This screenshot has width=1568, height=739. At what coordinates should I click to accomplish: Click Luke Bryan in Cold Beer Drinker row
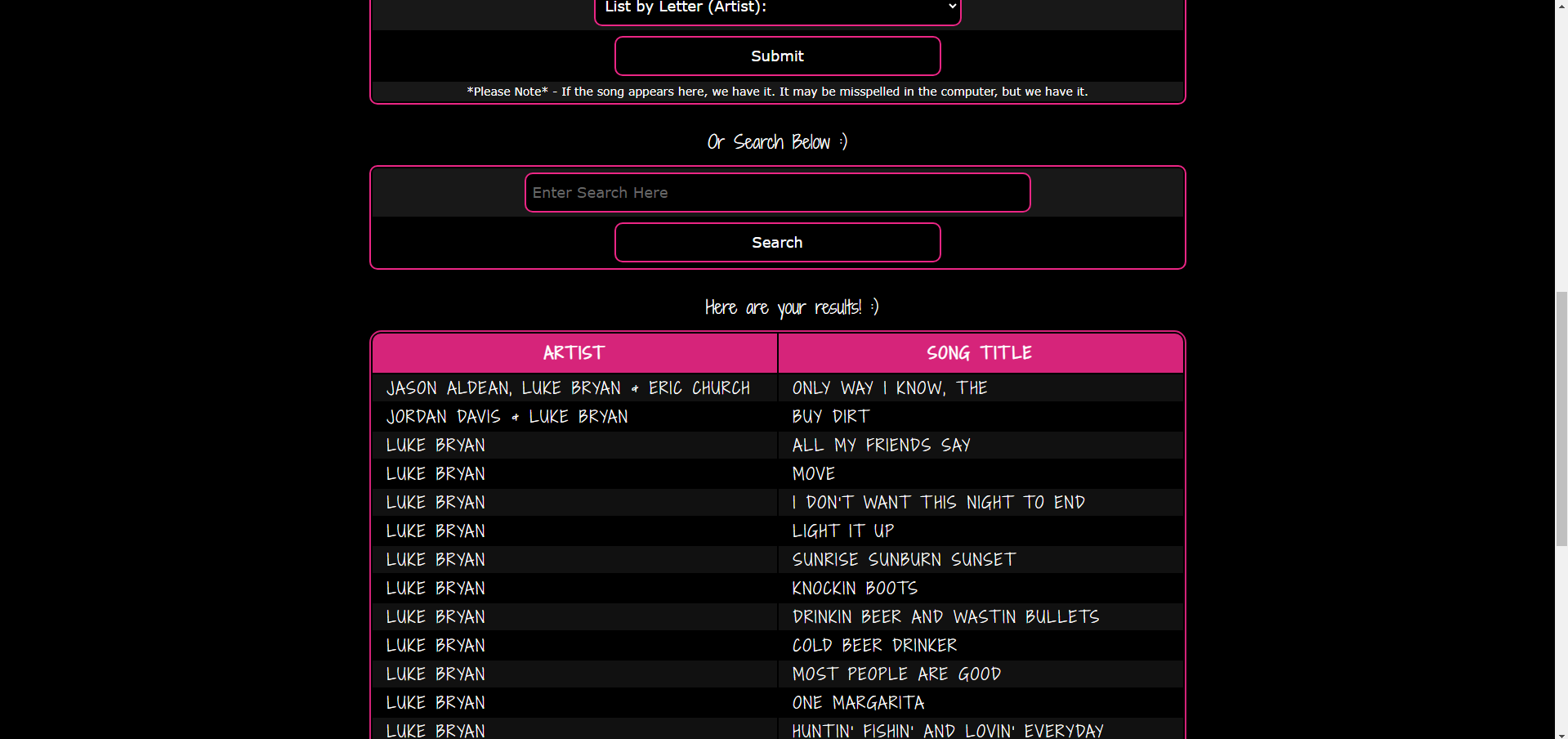coord(436,646)
